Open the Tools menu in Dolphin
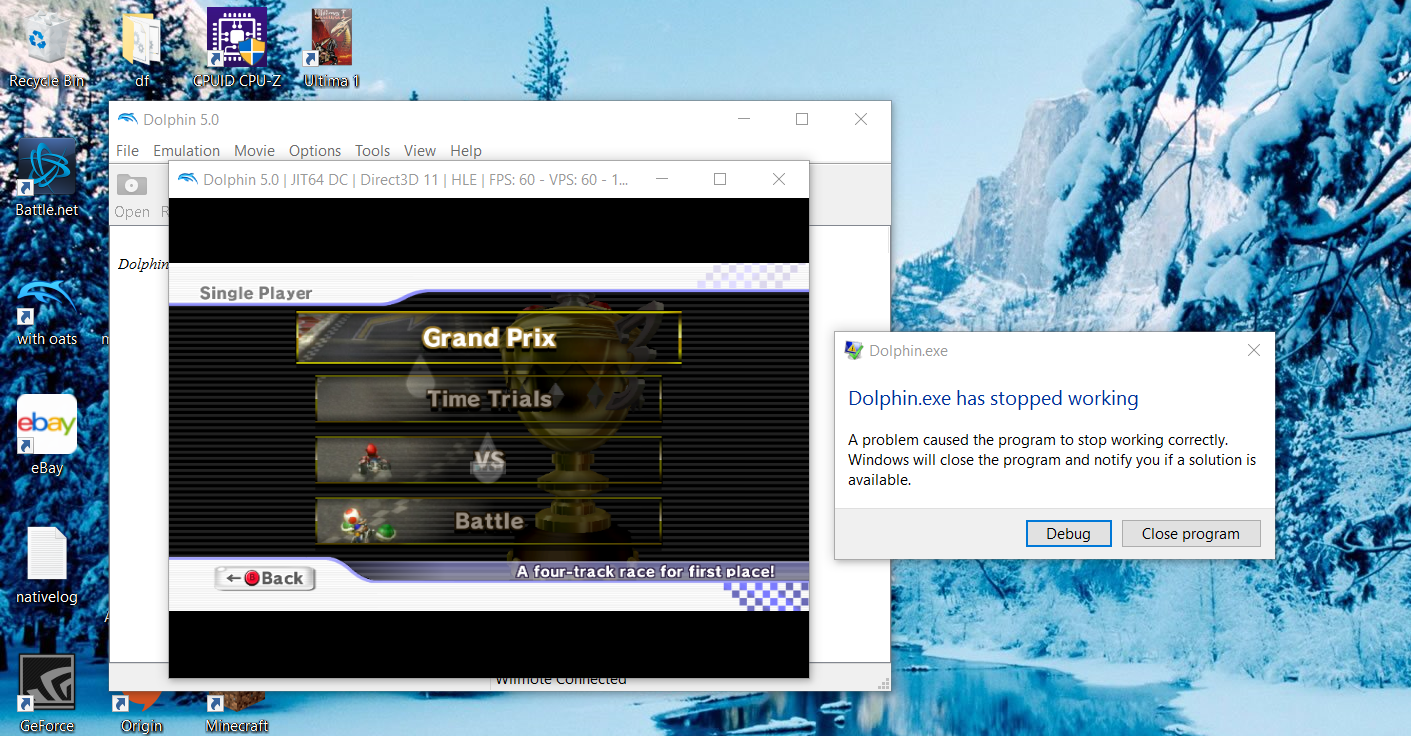 (x=372, y=151)
